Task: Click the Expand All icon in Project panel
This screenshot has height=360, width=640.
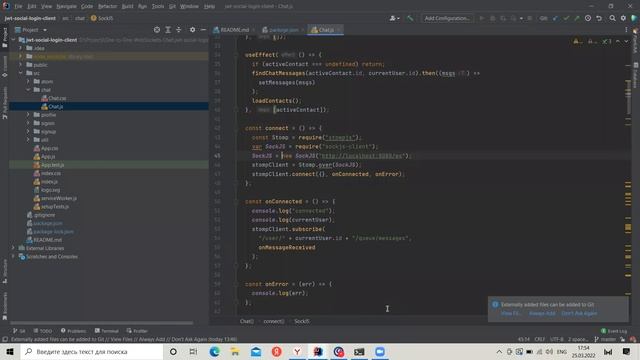Action: pyautogui.click(x=168, y=30)
